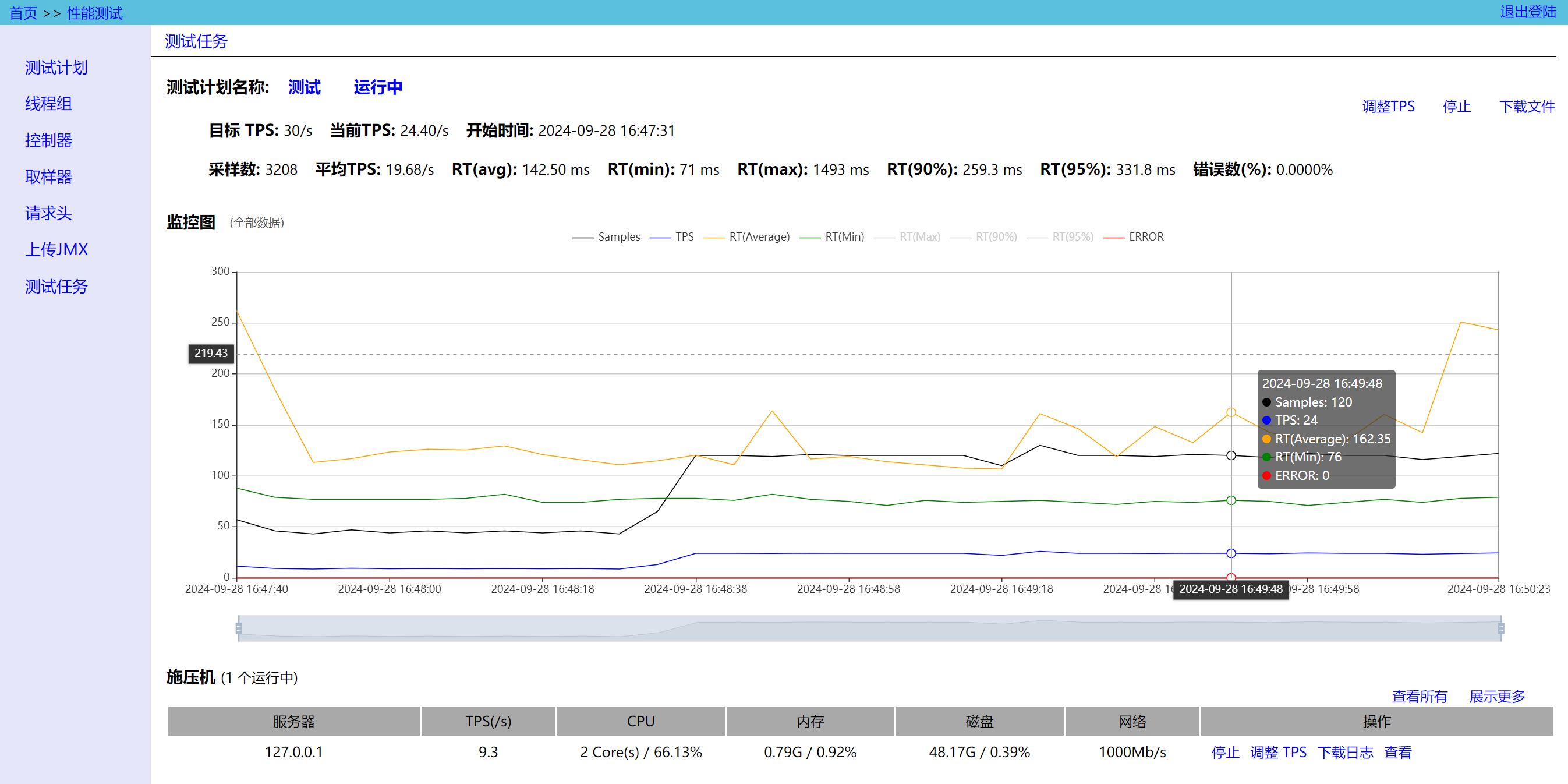Open the 上传JMX sidebar page
This screenshot has width=1568, height=784.
56,249
